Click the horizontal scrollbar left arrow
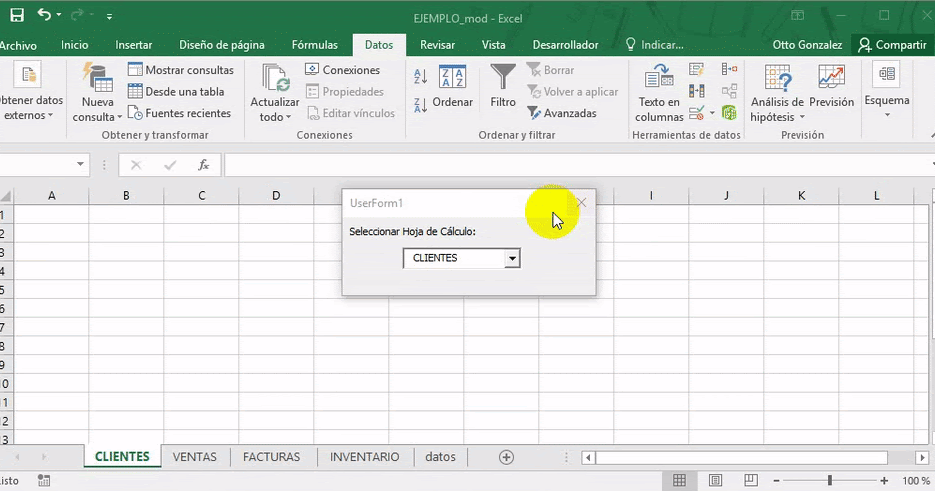The height and width of the screenshot is (491, 935). click(x=588, y=458)
